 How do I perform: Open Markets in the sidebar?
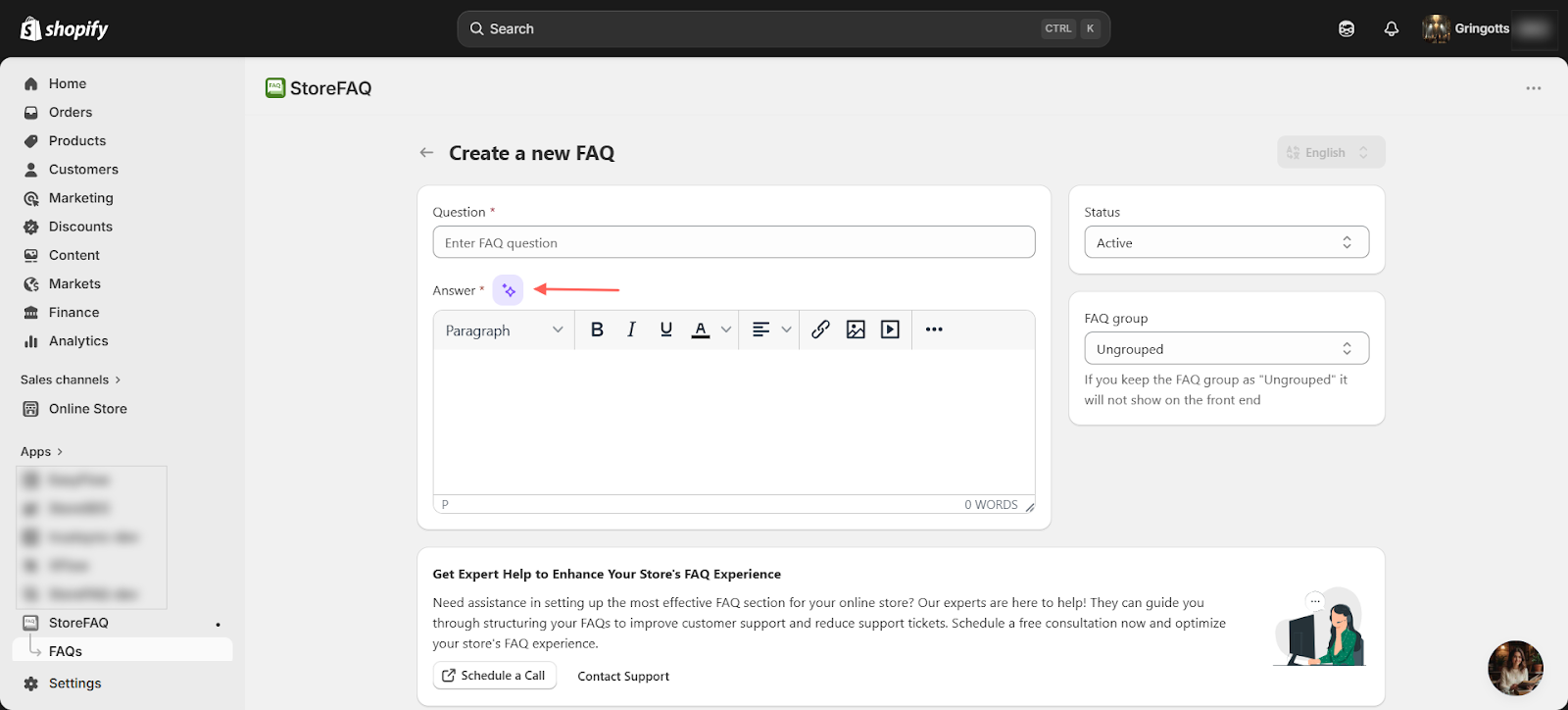pyautogui.click(x=74, y=282)
